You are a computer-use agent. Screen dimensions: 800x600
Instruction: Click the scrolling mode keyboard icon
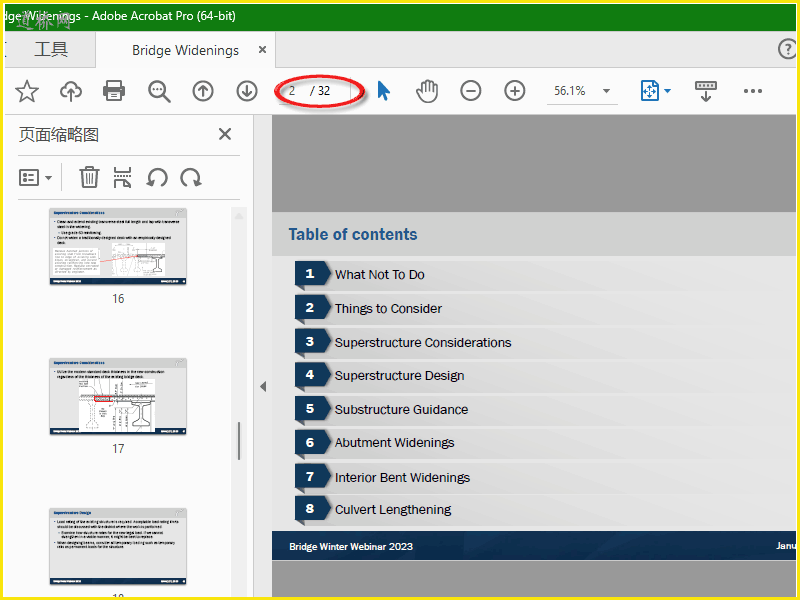[x=706, y=91]
